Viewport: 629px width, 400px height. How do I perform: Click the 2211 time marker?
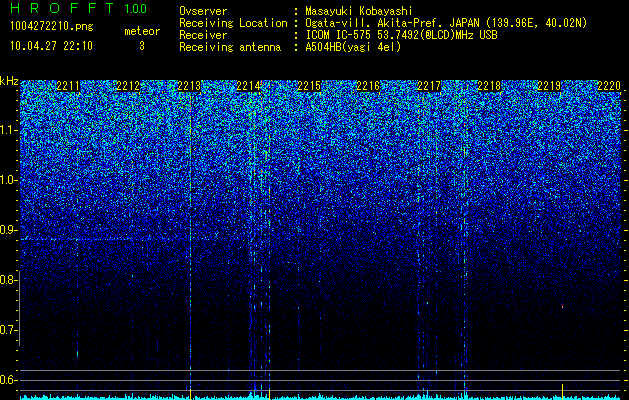pyautogui.click(x=68, y=86)
